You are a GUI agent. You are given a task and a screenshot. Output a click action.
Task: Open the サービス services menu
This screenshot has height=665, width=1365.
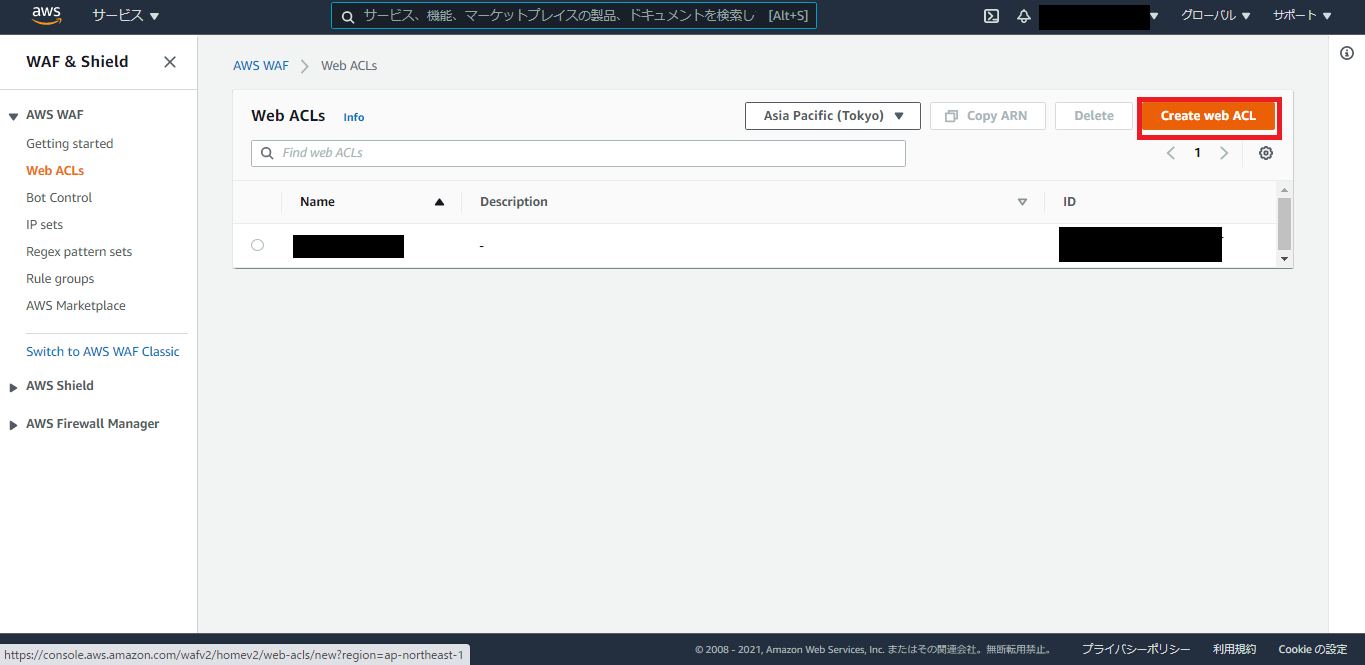point(126,16)
